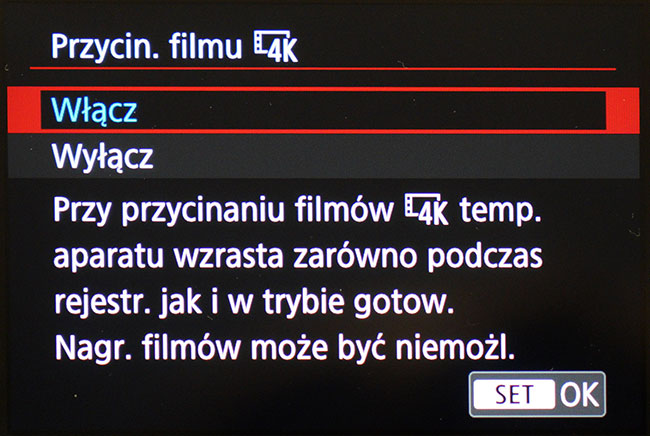Click the word podczas in description
Screen dimensions: 650x436
[485, 257]
